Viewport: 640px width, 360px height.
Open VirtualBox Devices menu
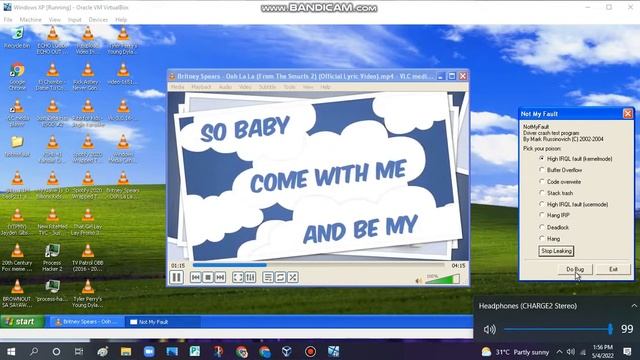98,20
